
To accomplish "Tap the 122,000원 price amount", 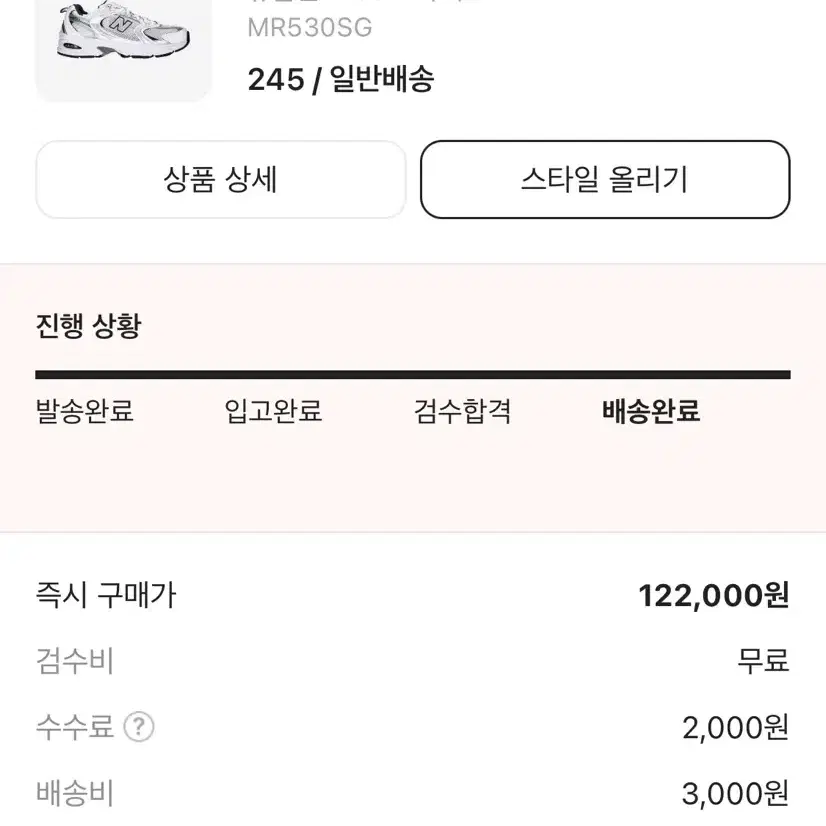I will click(x=714, y=596).
